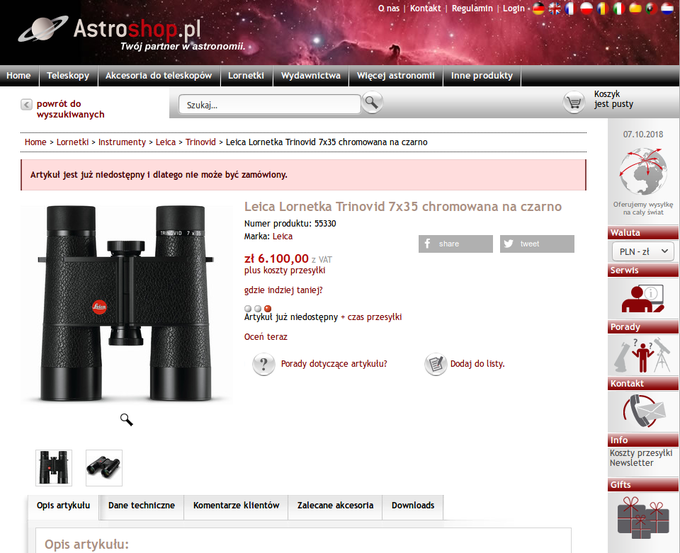The width and height of the screenshot is (680, 553).
Task: Click the Login link
Action: point(514,8)
